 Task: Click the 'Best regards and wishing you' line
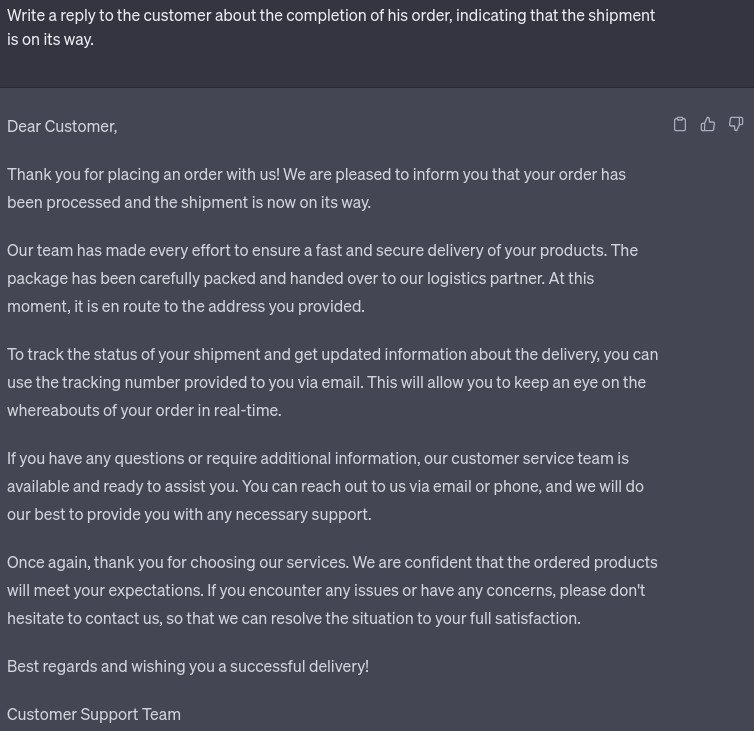[x=188, y=666]
